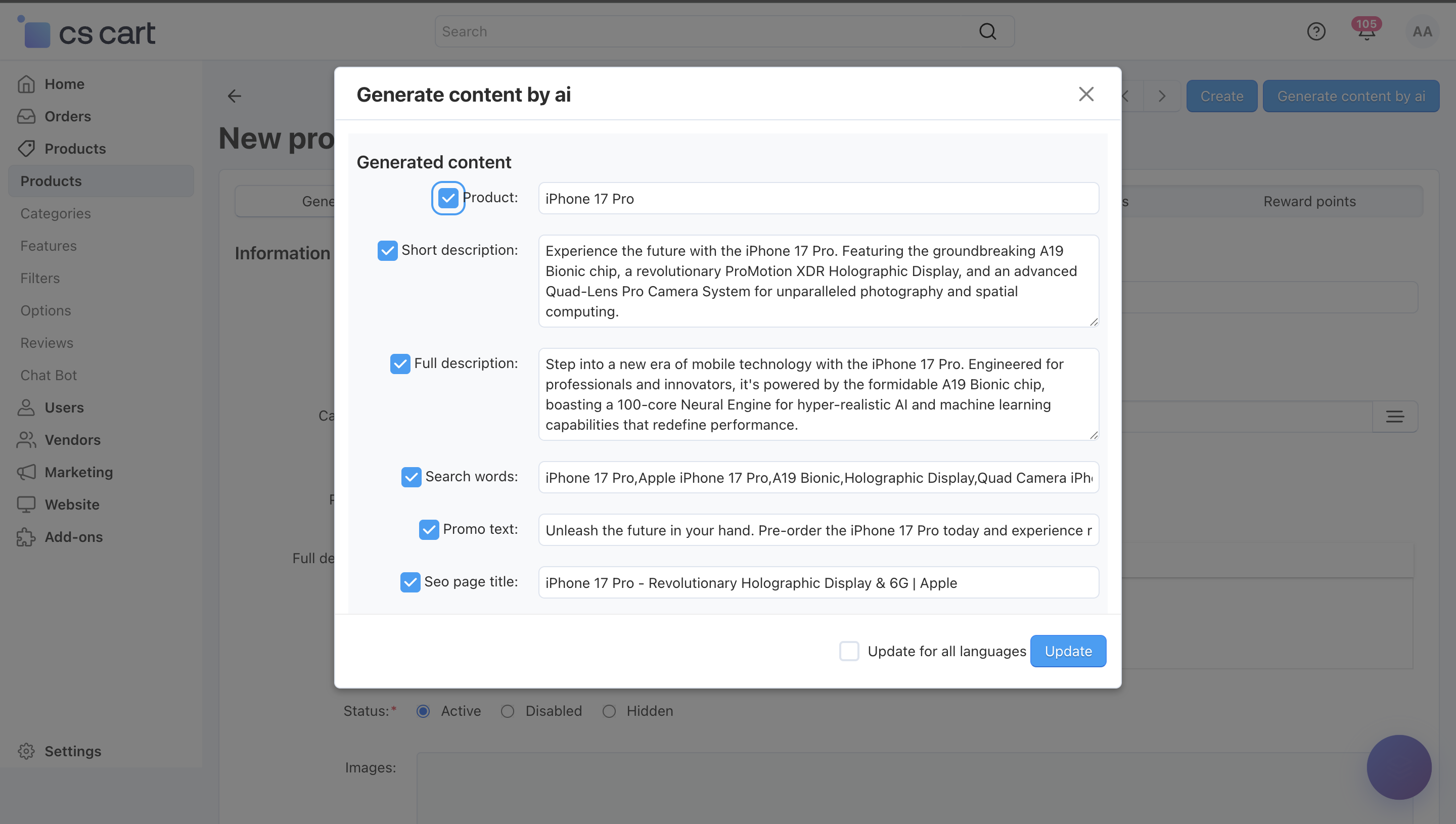Image resolution: width=1456 pixels, height=824 pixels.
Task: Open the help question mark icon
Action: (x=1315, y=32)
